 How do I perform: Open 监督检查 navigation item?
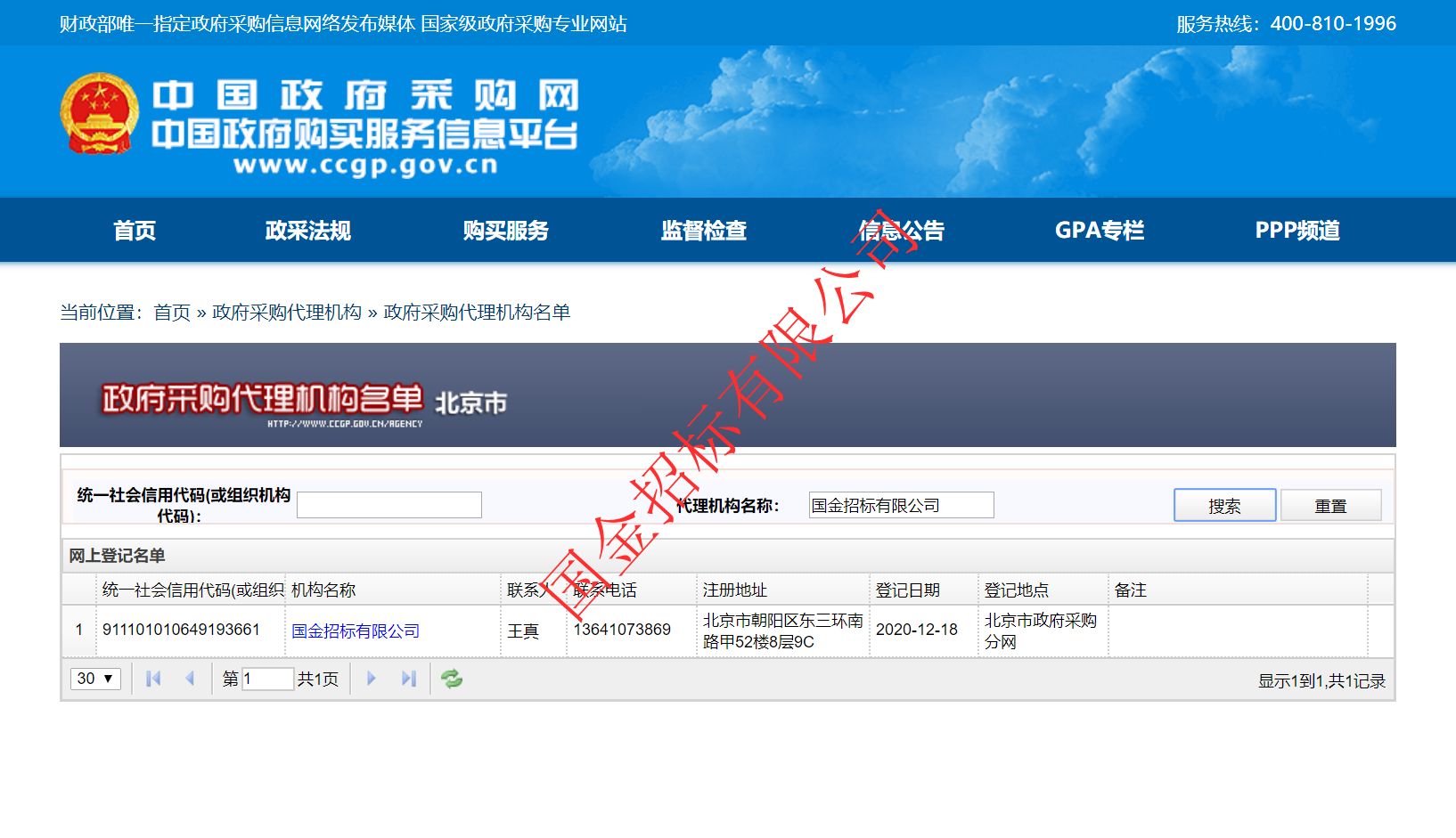click(x=703, y=231)
